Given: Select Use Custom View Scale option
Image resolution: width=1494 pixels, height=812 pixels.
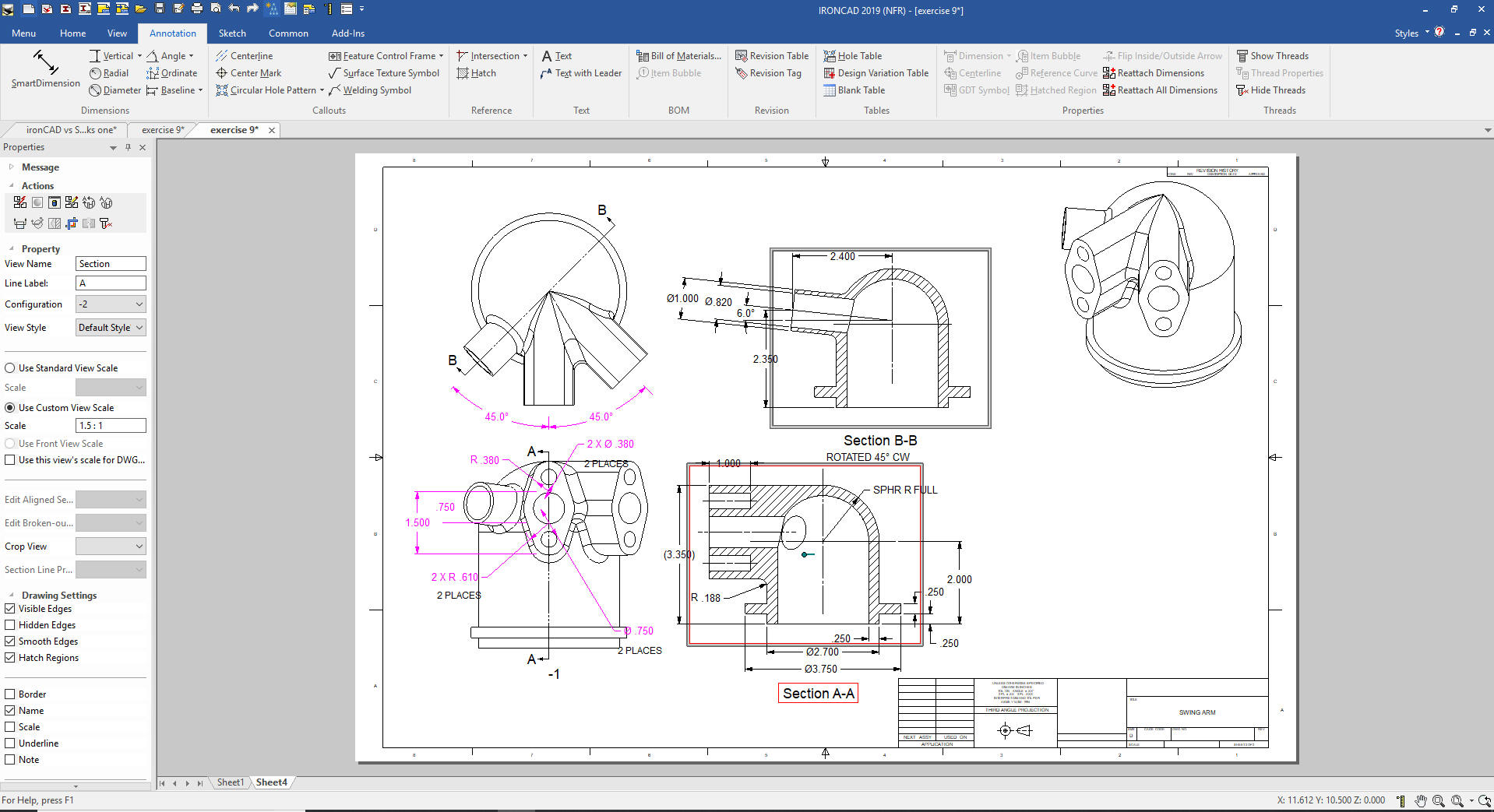Looking at the screenshot, I should [59, 408].
